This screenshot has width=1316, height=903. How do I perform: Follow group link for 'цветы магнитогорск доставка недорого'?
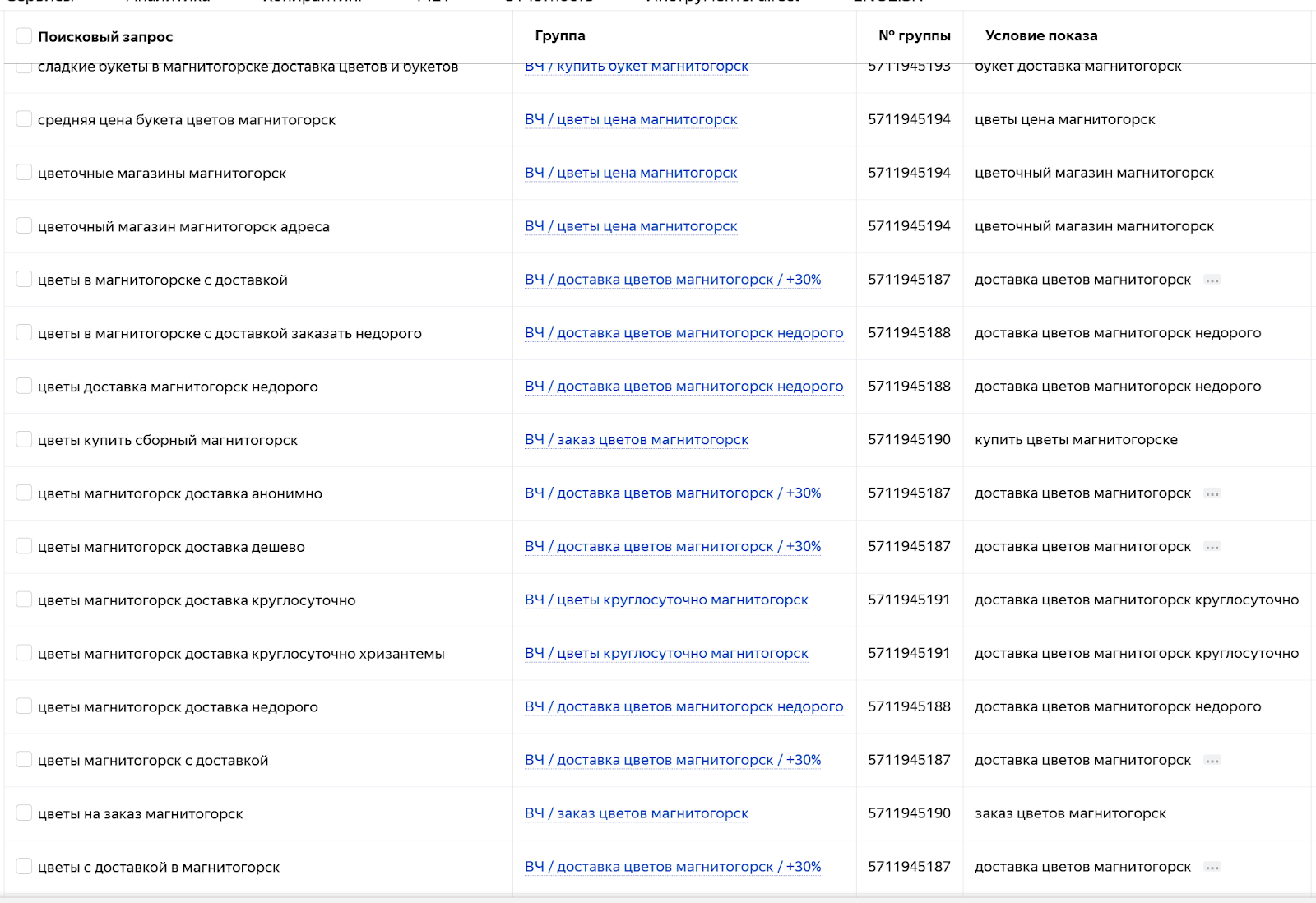[683, 707]
